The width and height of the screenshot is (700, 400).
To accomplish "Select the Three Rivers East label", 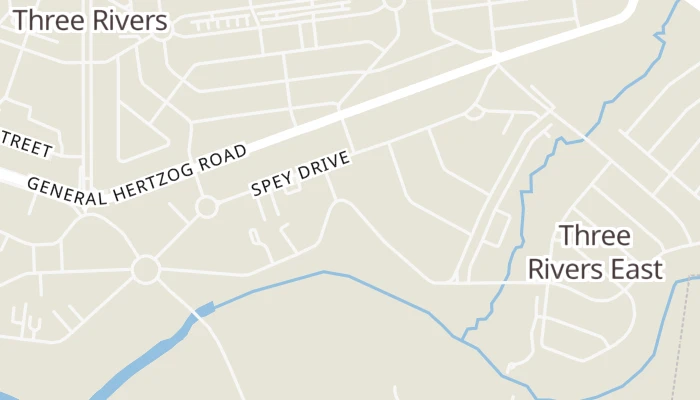I will coord(596,252).
